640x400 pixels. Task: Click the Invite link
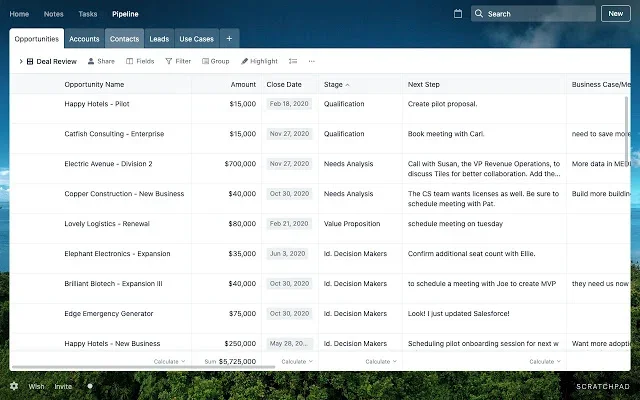tap(63, 386)
